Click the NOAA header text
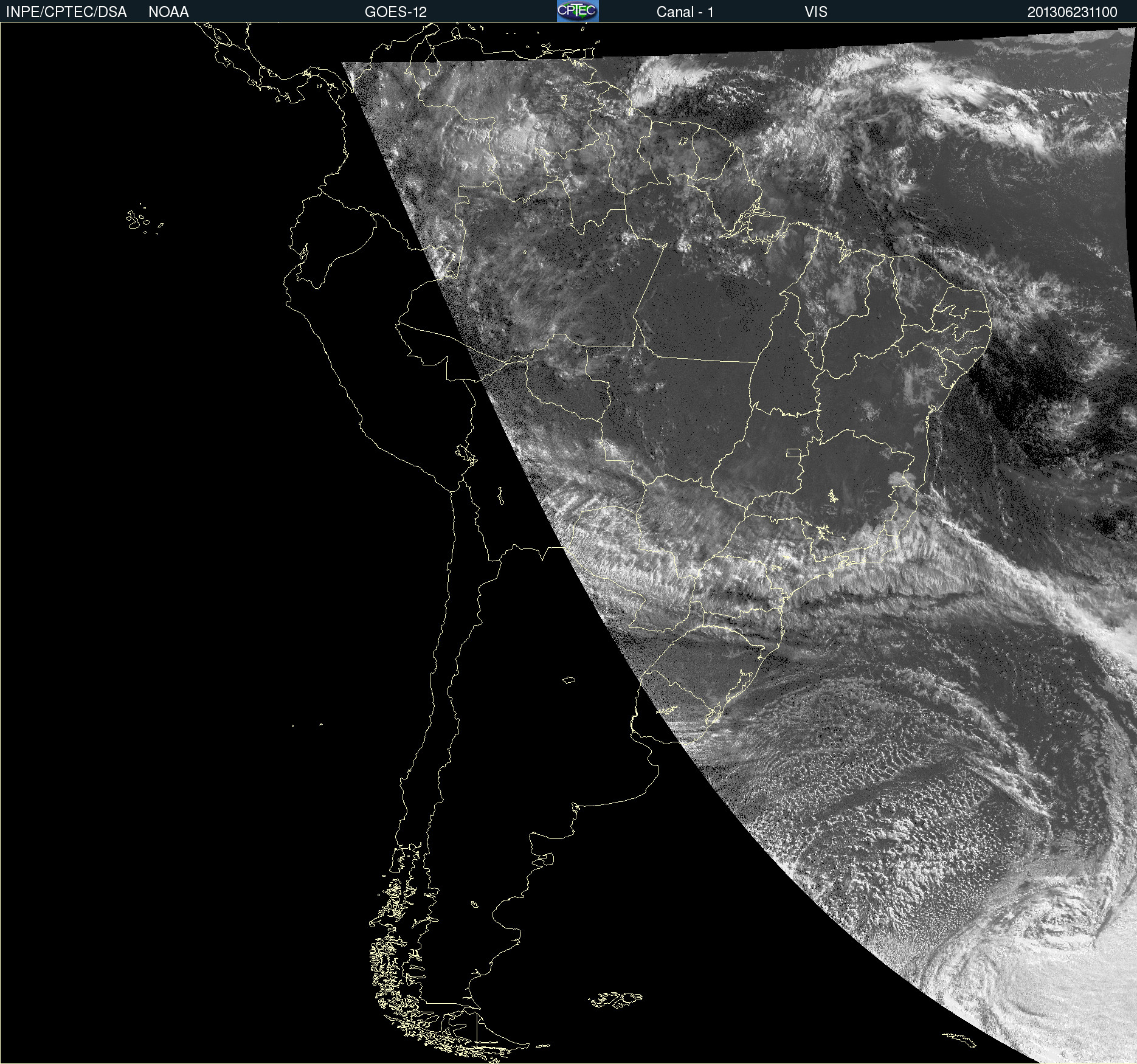The width and height of the screenshot is (1137, 1064). pos(168,12)
